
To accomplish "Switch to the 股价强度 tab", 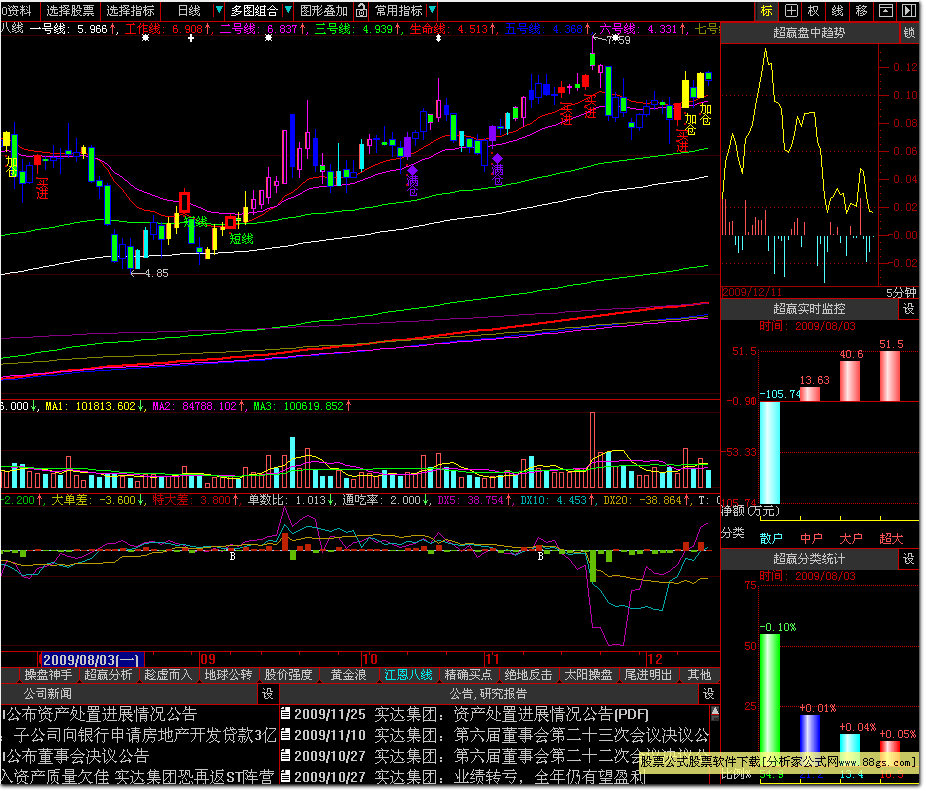I will [x=288, y=675].
